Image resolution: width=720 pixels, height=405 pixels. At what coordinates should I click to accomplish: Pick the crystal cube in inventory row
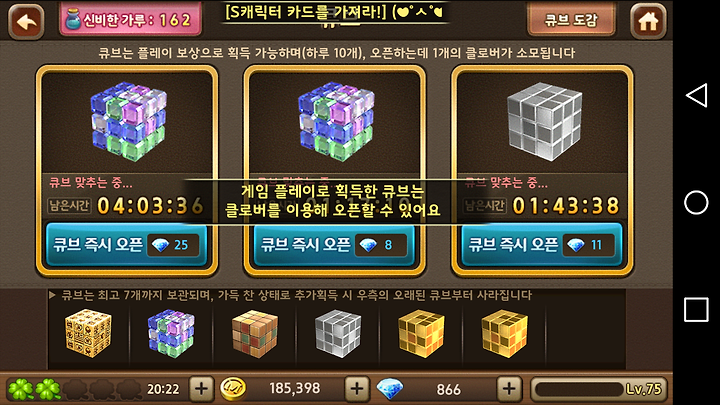coord(171,333)
